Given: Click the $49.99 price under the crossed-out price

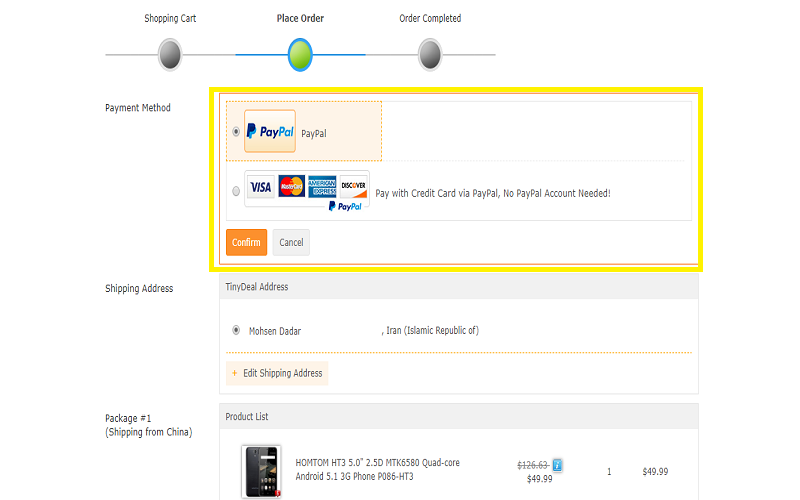Looking at the screenshot, I should point(540,479).
